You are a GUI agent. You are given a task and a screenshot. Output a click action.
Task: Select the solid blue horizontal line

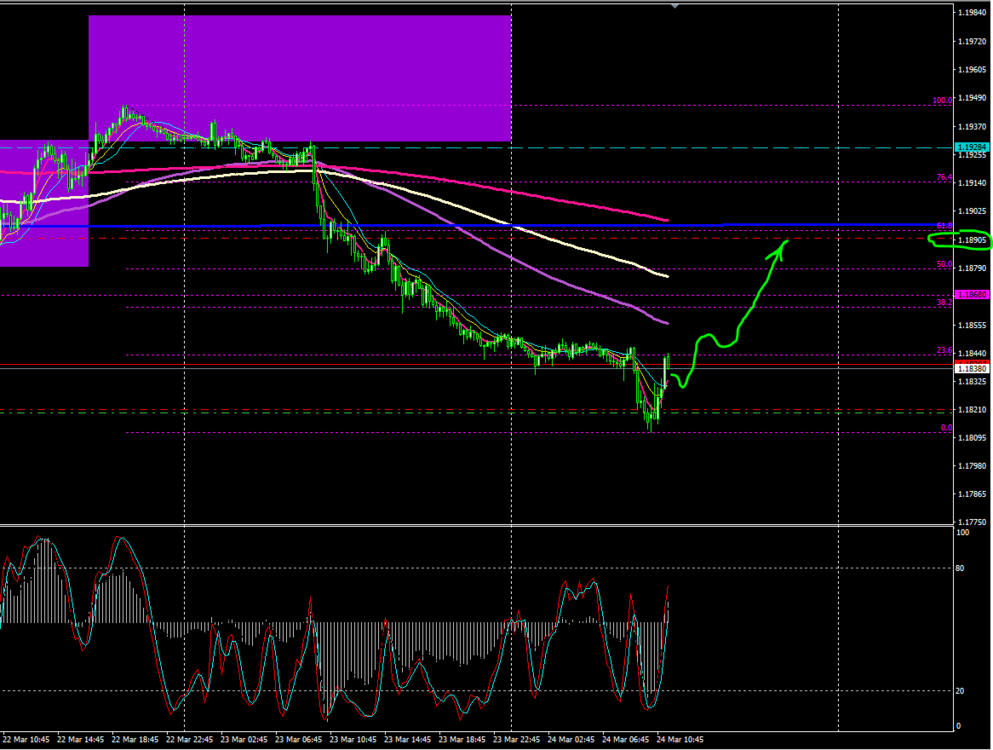pyautogui.click(x=476, y=225)
